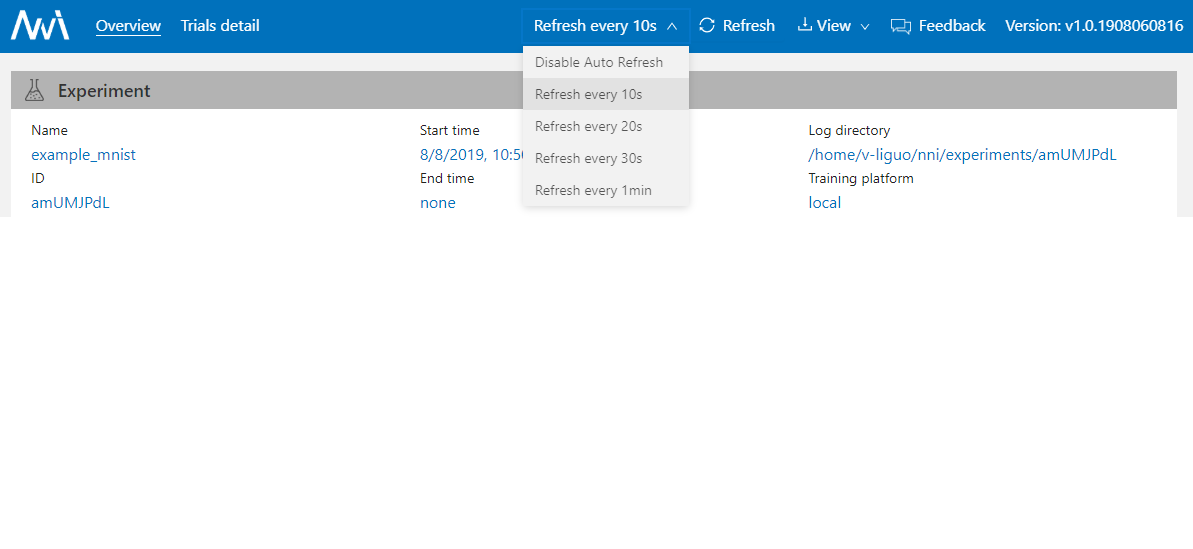Select Refresh every 10s option
1193x549 pixels.
(x=588, y=94)
